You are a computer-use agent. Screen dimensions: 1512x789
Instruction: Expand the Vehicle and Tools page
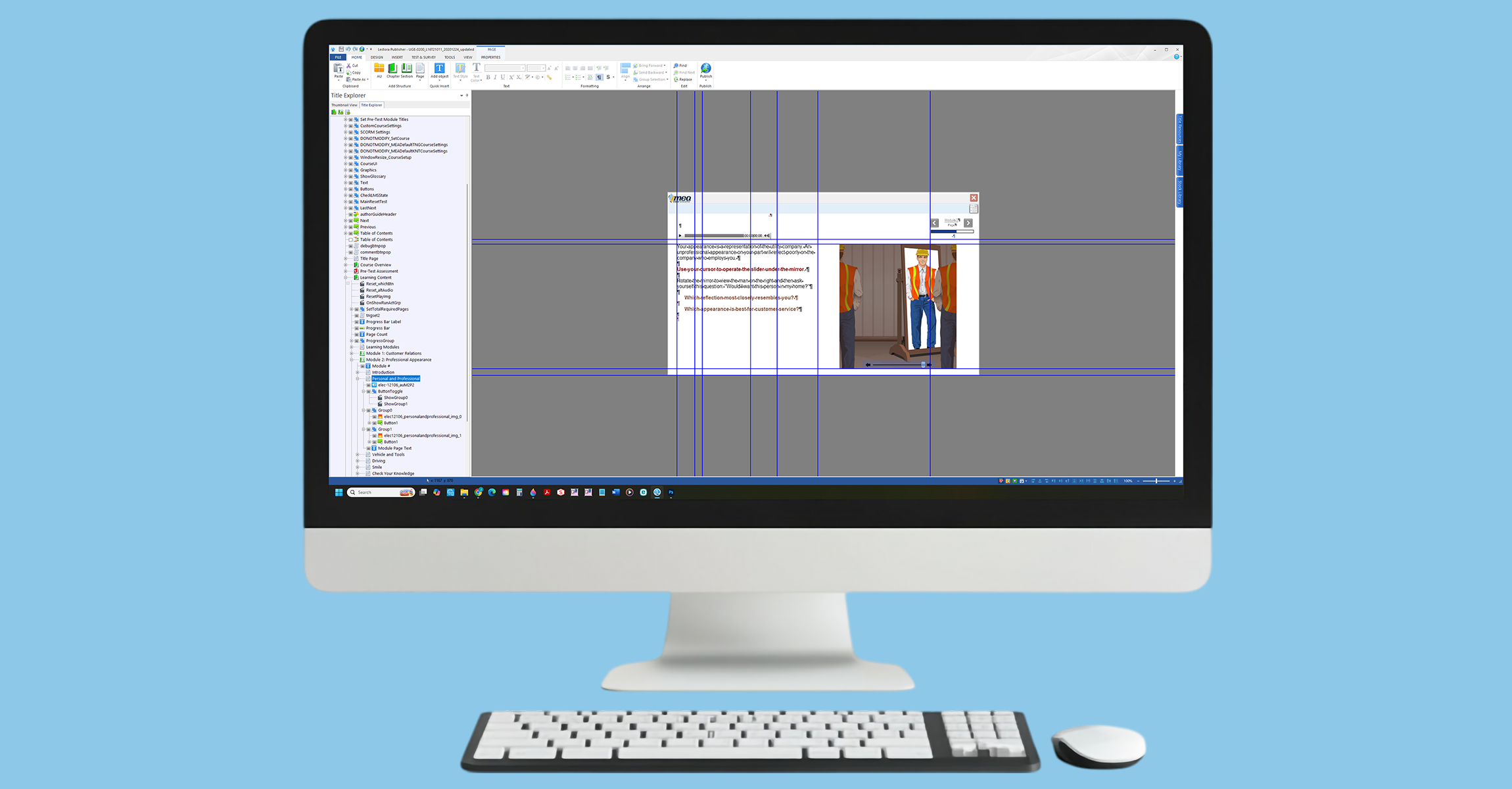click(x=358, y=455)
